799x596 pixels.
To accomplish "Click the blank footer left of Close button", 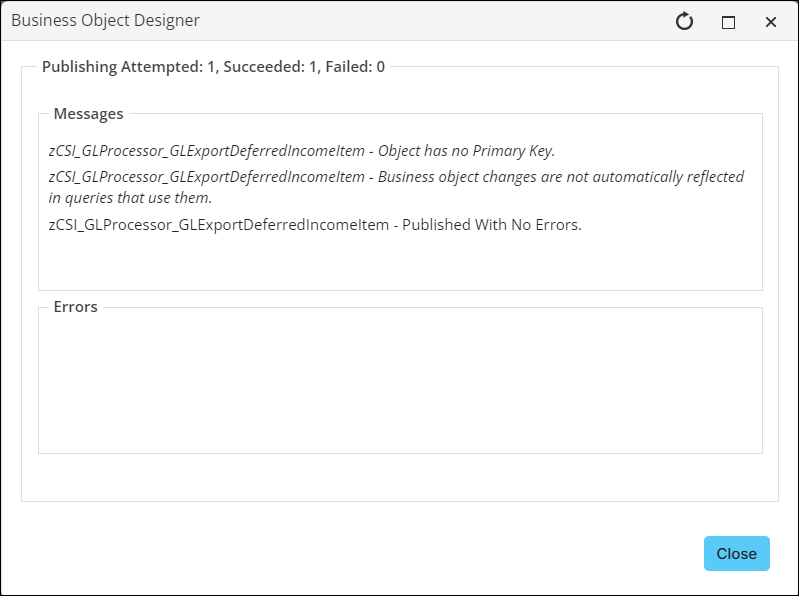I will tap(400, 553).
